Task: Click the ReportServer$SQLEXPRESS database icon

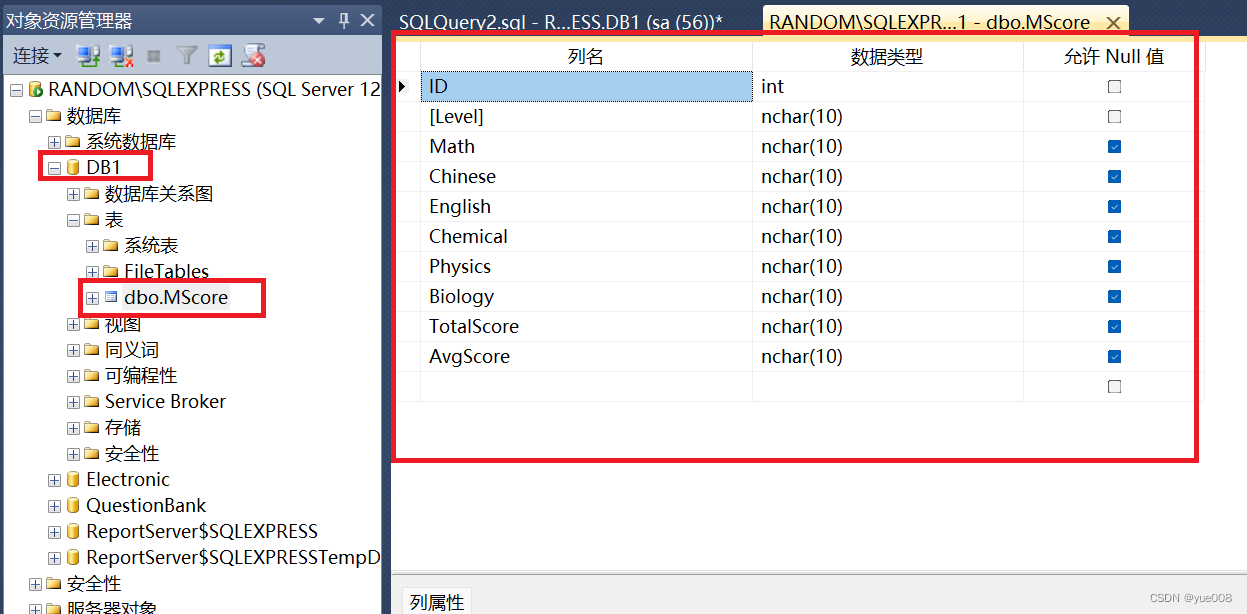Action: click(x=73, y=531)
